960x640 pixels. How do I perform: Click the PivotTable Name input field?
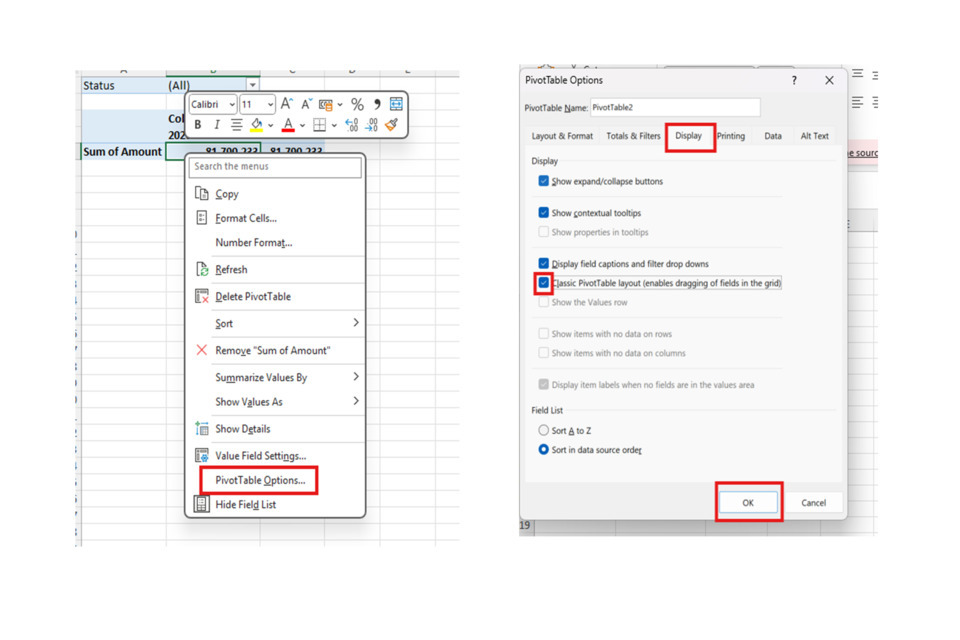click(x=674, y=107)
